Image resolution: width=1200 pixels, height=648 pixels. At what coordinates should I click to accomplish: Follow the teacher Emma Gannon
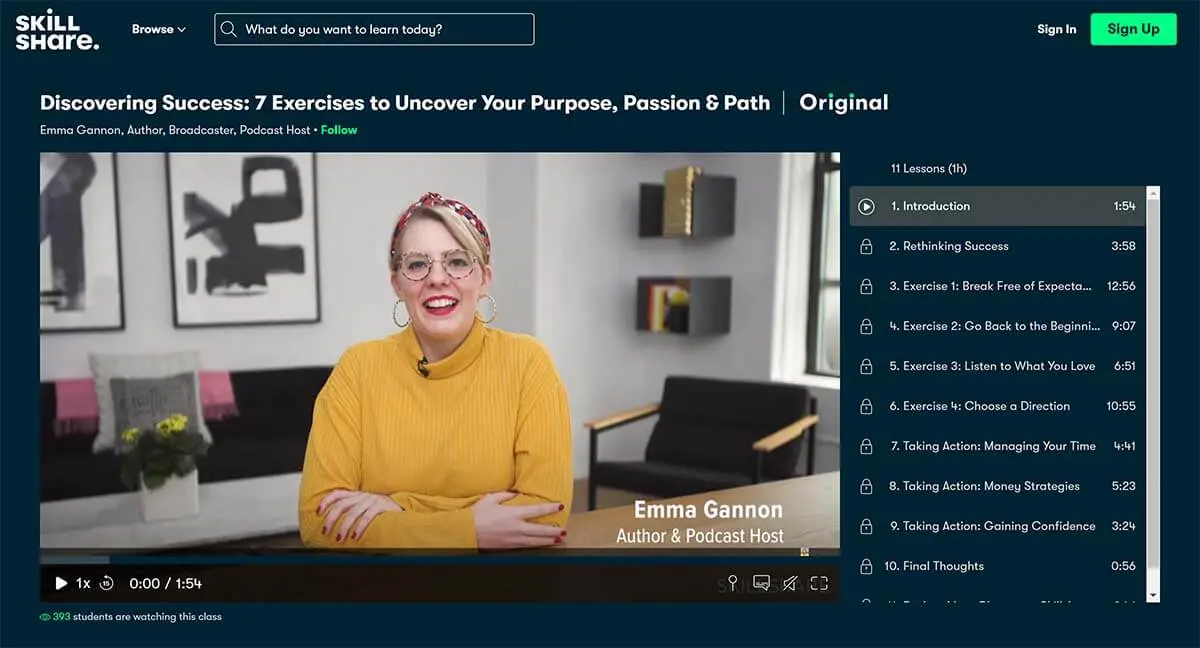tap(339, 130)
